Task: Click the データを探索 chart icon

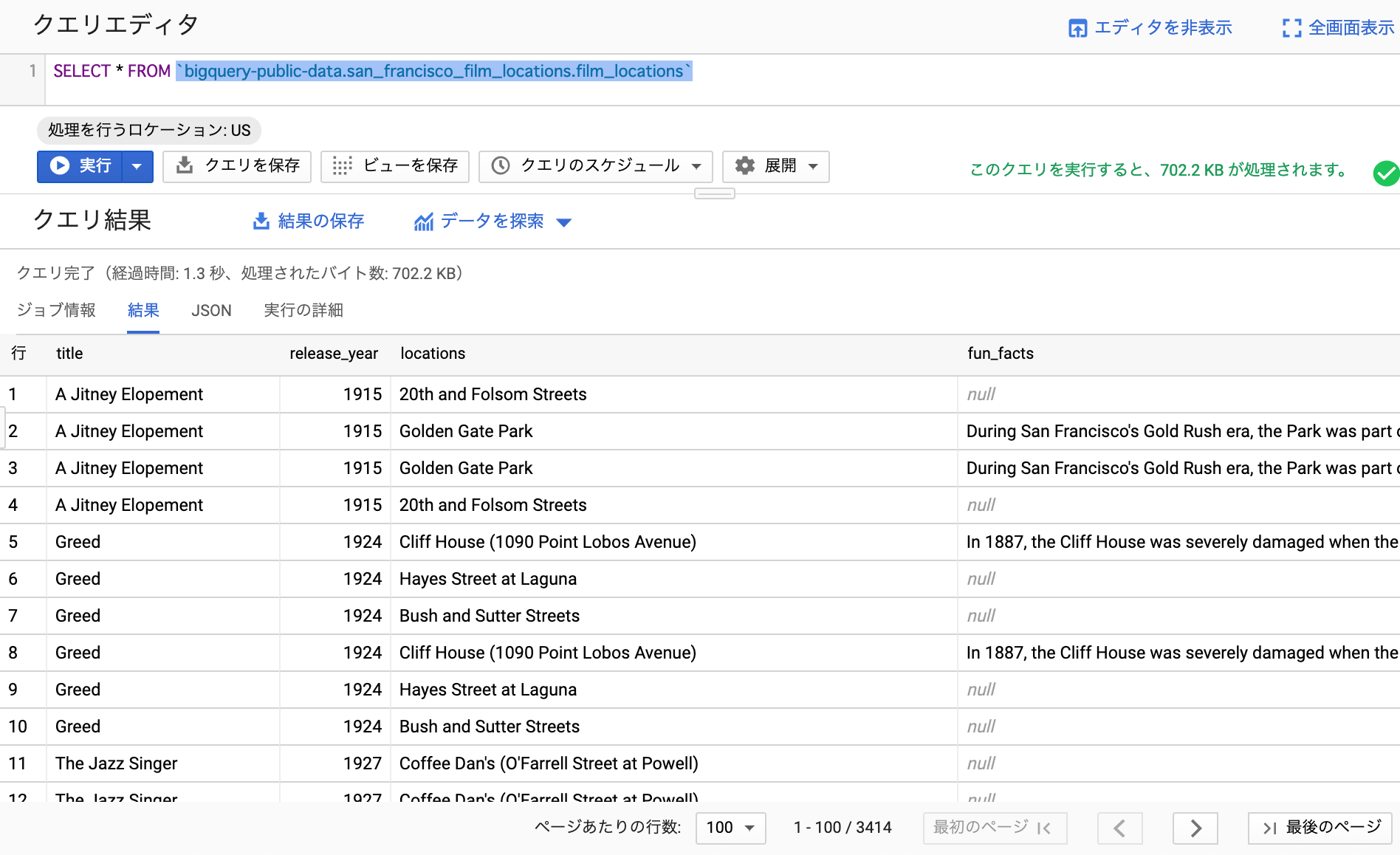Action: coord(423,221)
